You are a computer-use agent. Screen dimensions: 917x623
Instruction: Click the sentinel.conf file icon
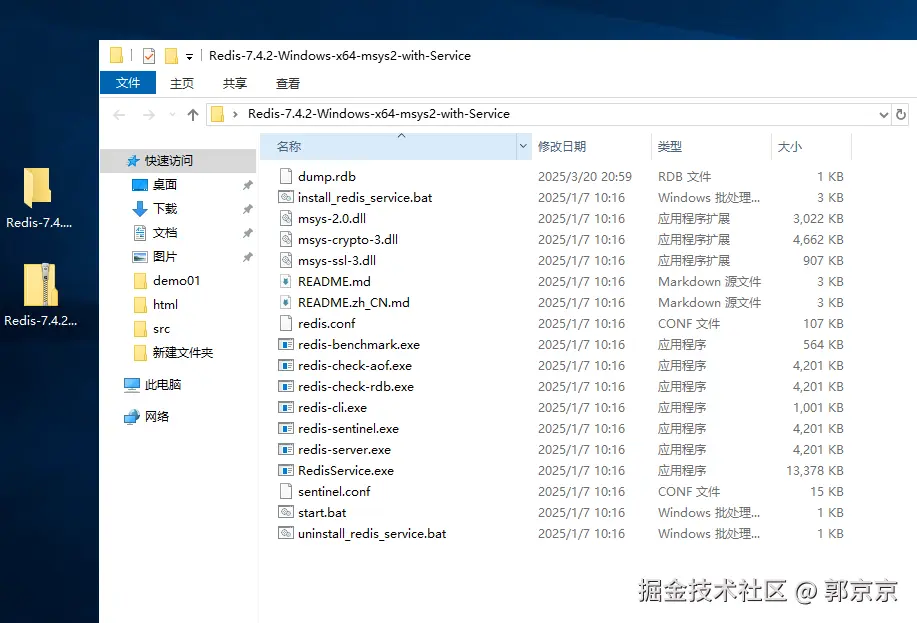pyautogui.click(x=285, y=491)
